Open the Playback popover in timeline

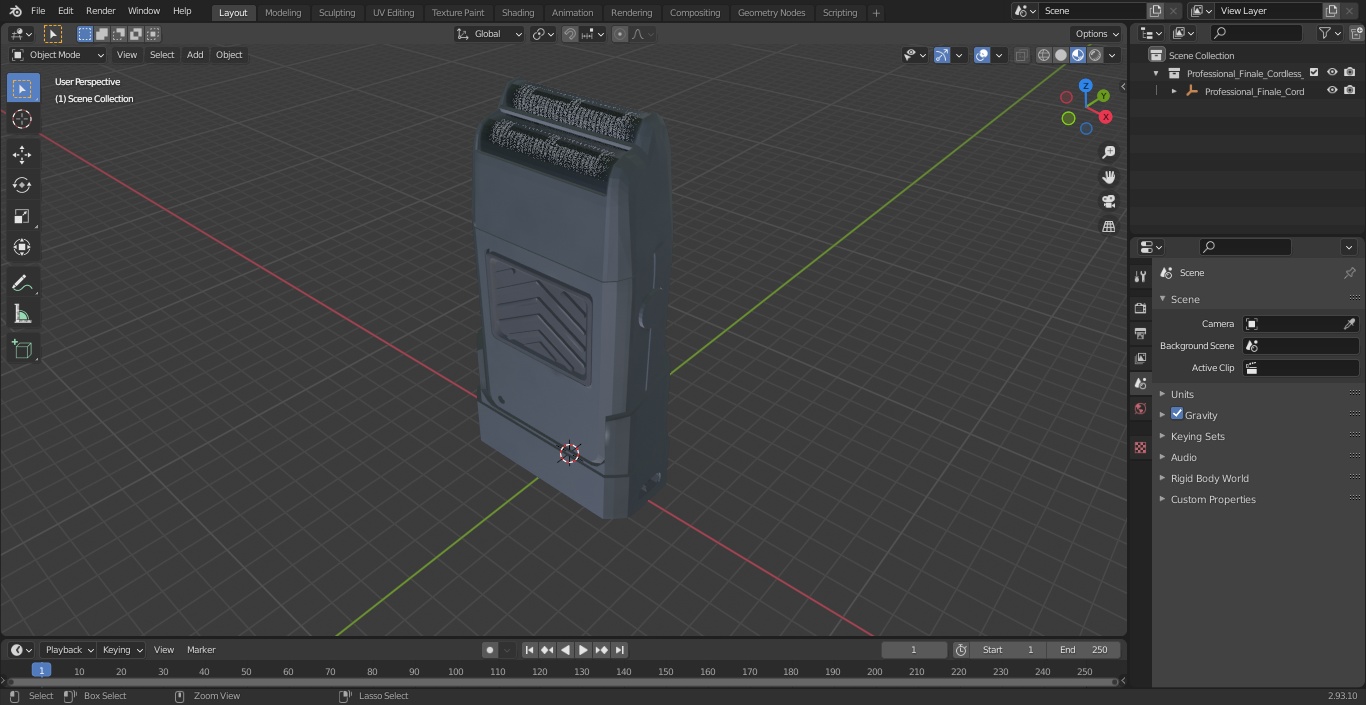pos(68,650)
